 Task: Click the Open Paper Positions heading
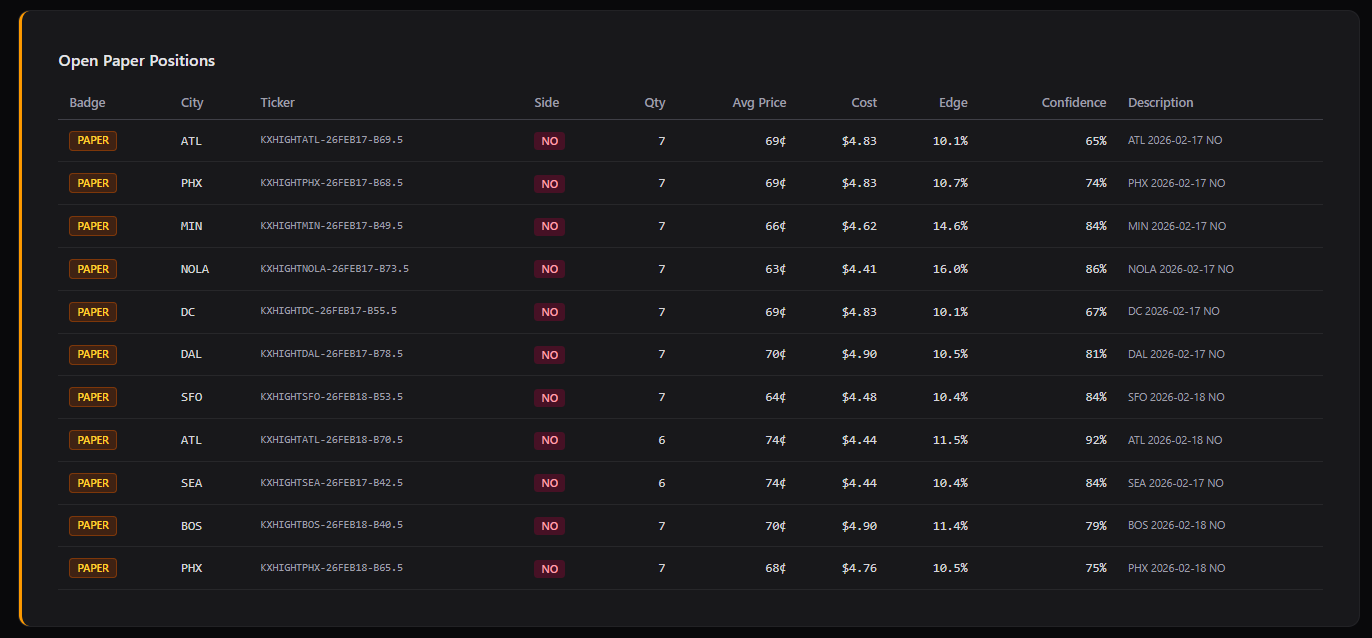tap(136, 61)
